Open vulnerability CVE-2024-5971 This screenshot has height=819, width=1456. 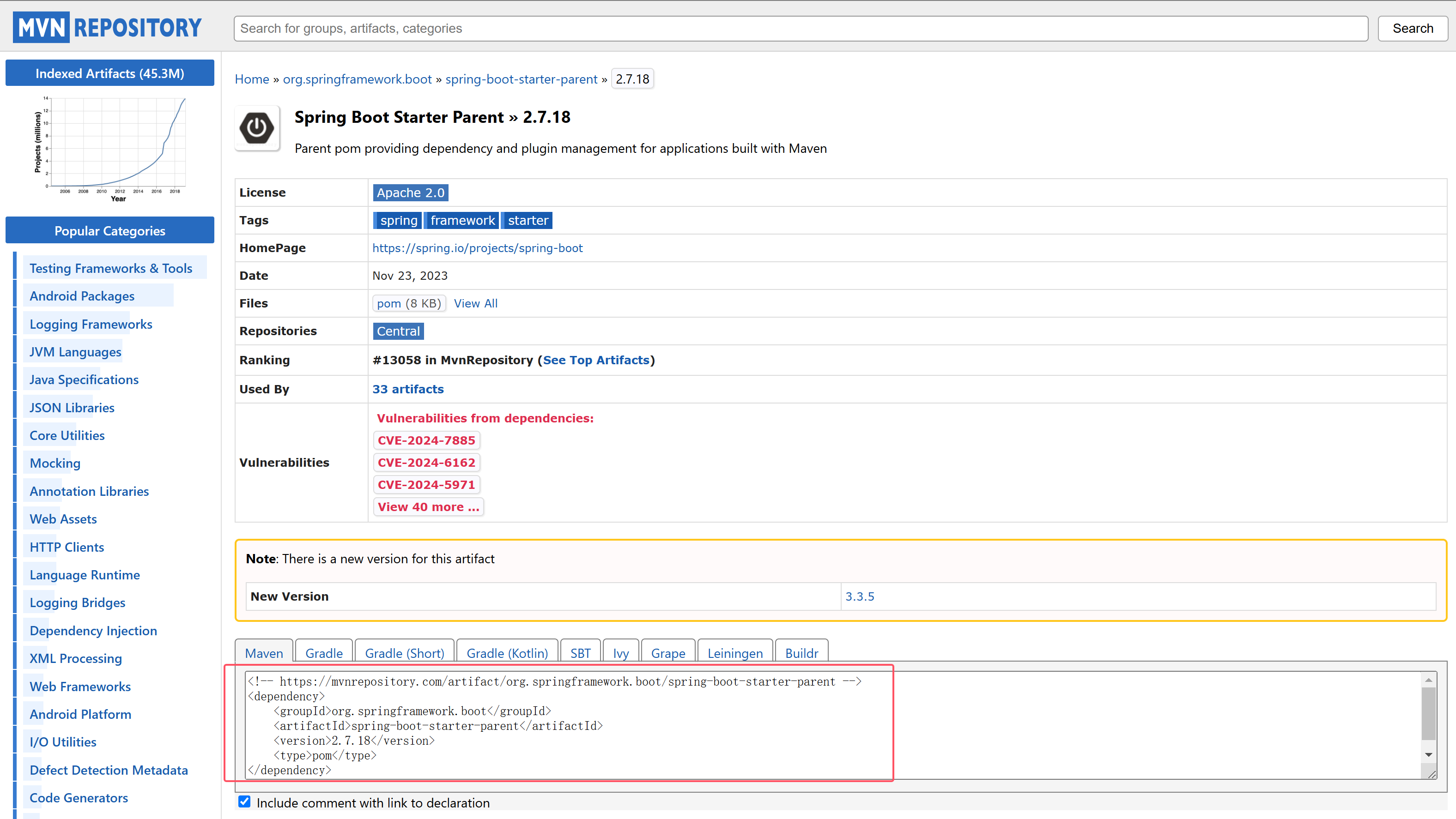tap(426, 485)
